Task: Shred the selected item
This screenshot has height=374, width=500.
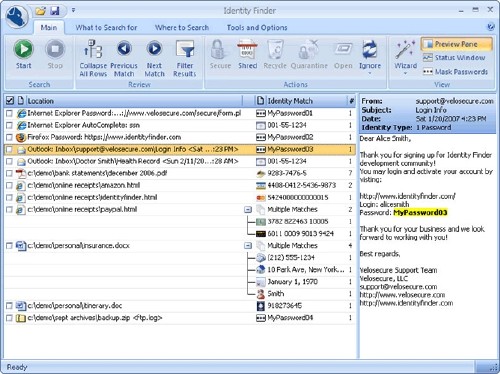Action: [247, 54]
